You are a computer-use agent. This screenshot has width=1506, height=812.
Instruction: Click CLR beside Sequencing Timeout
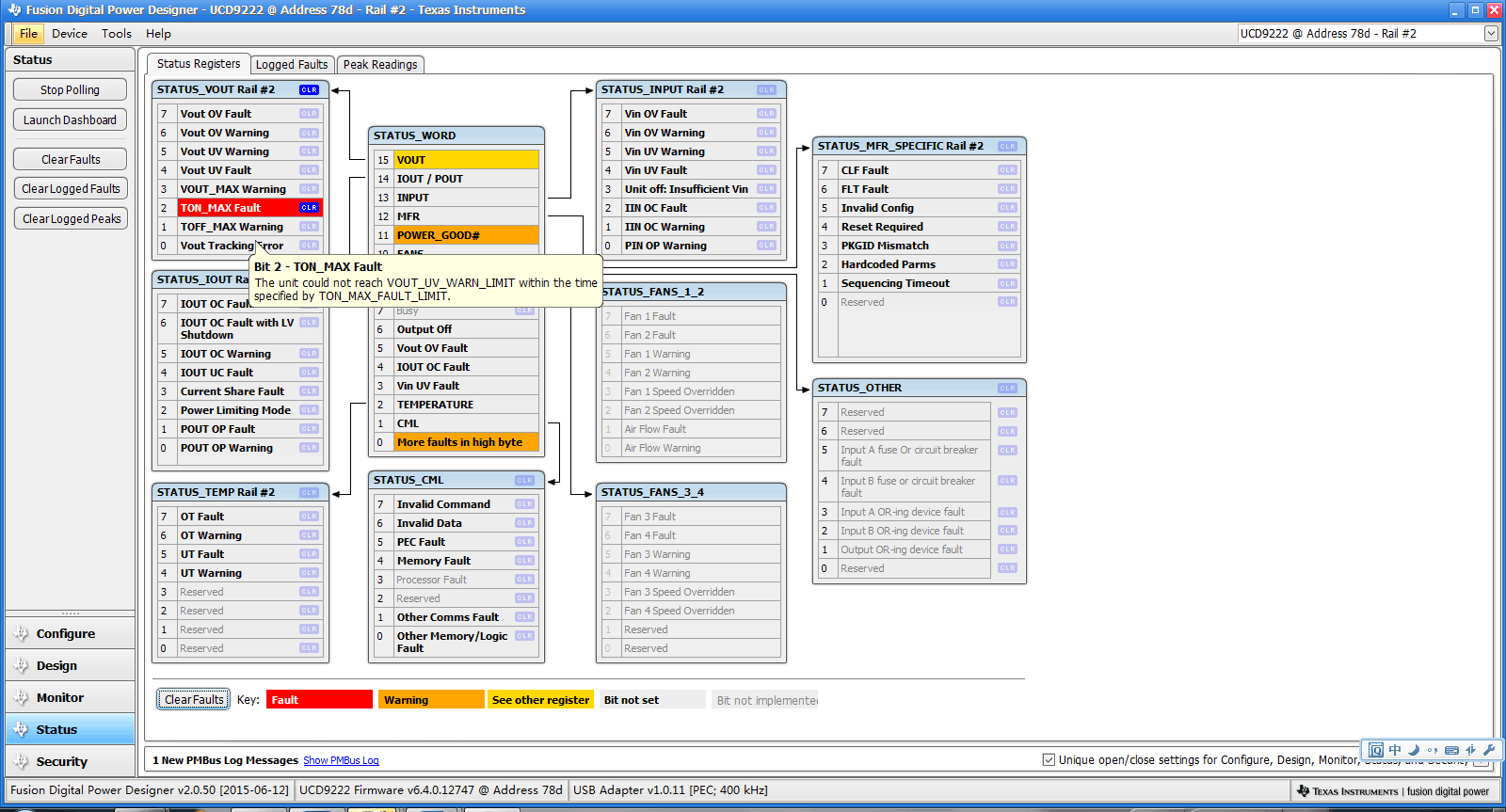click(1007, 283)
